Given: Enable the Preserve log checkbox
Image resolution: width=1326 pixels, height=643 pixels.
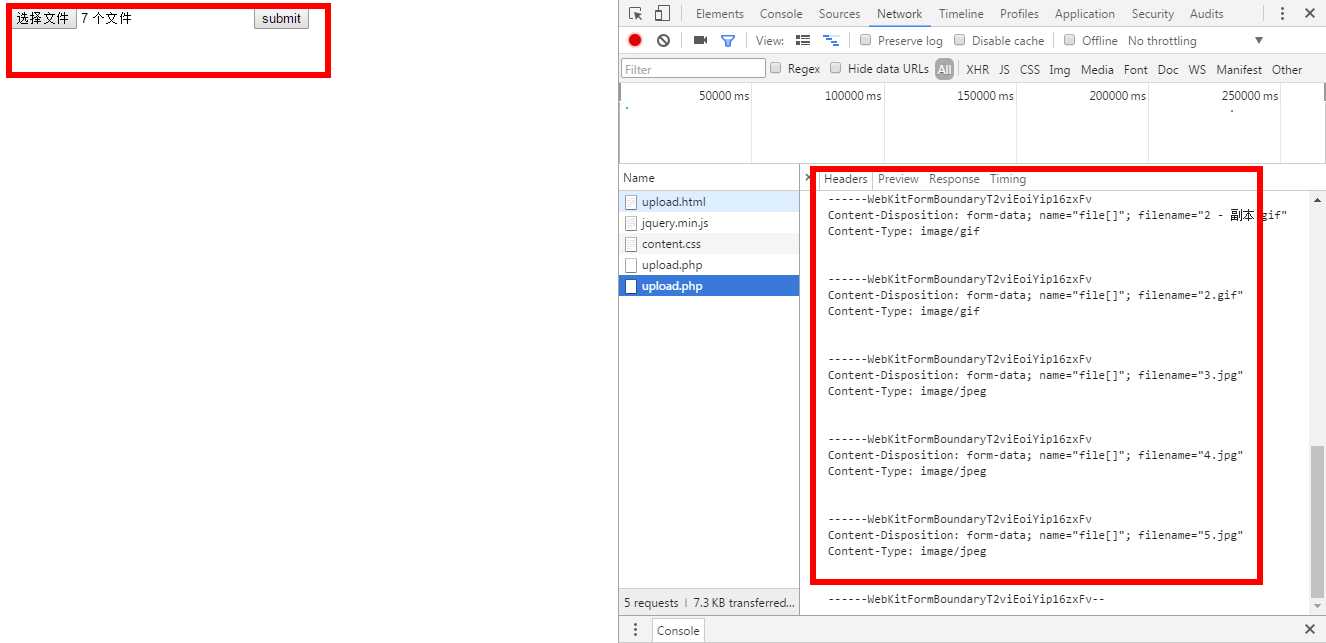Looking at the screenshot, I should (866, 41).
